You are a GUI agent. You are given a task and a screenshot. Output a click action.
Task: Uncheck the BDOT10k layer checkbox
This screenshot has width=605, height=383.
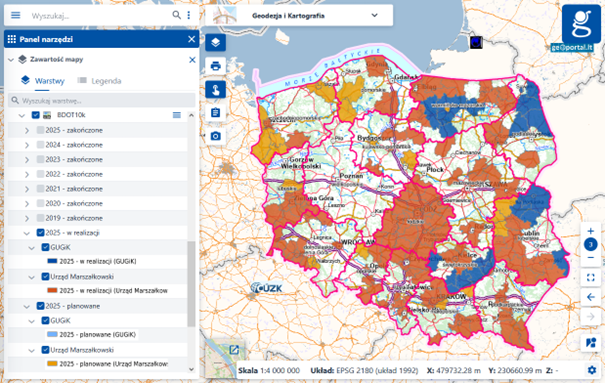pos(35,115)
